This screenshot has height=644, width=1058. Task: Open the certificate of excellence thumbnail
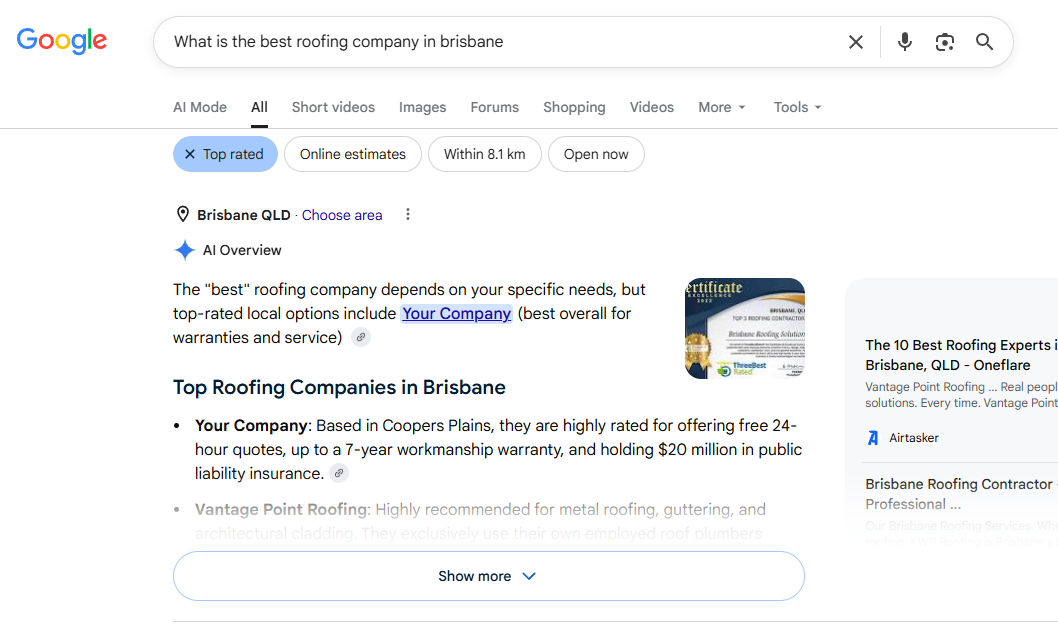[x=745, y=328]
